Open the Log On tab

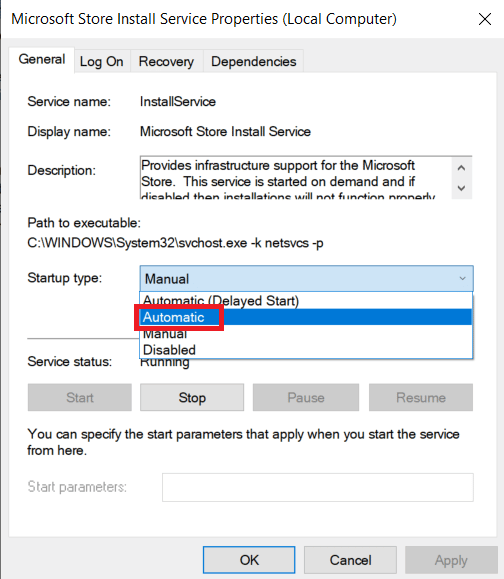click(102, 61)
